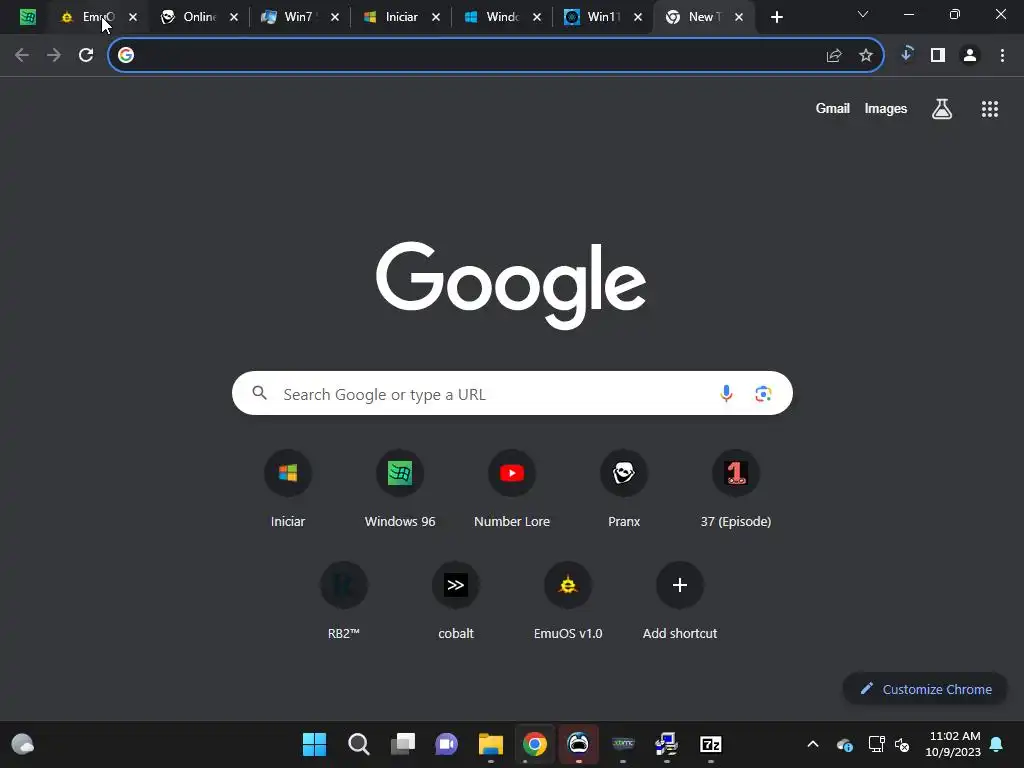Open Gmail link
The height and width of the screenshot is (768, 1024).
(x=832, y=108)
